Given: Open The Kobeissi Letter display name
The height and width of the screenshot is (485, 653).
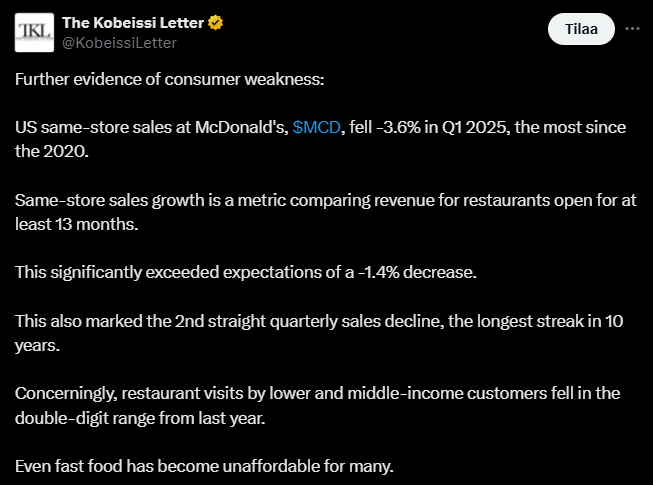Looking at the screenshot, I should point(133,23).
